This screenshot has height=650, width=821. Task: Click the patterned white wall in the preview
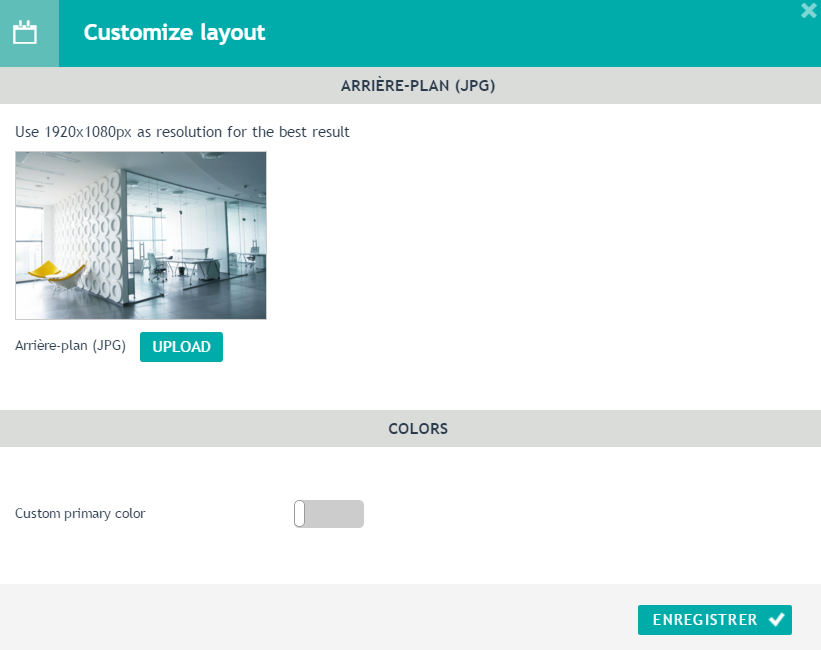pyautogui.click(x=89, y=236)
